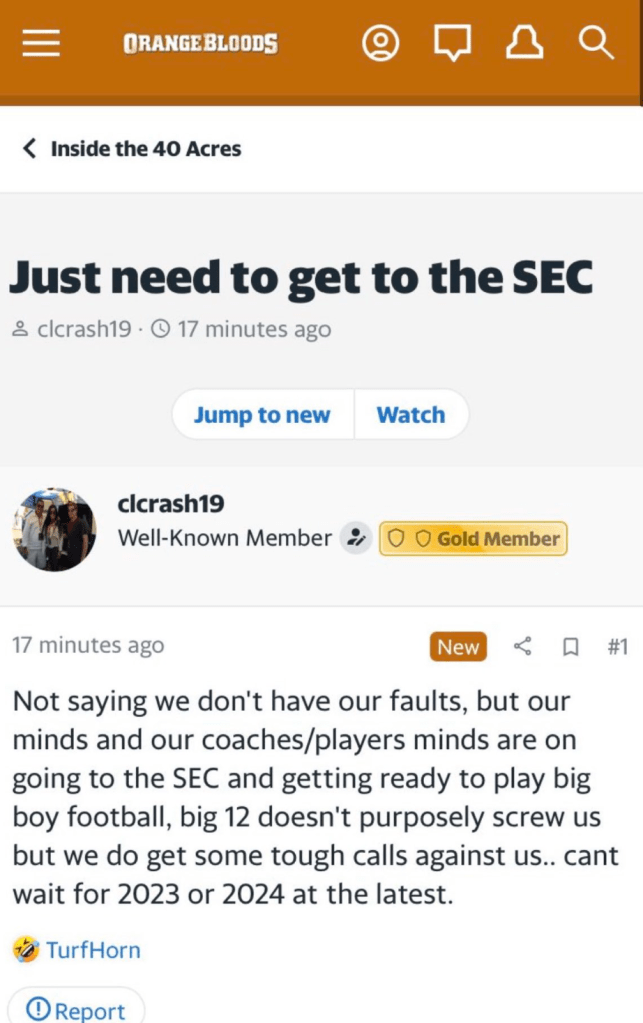
Task: Click the OrangeBloods site logo
Action: [x=200, y=44]
